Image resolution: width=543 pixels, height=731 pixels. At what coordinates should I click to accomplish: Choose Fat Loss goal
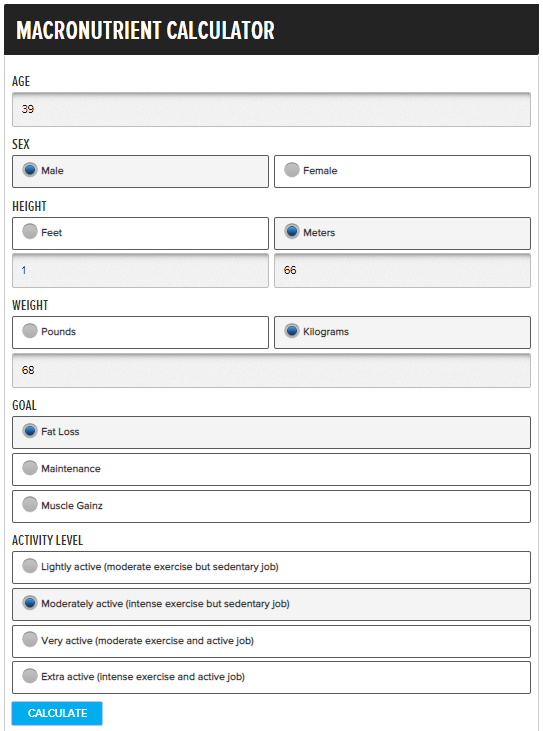tap(271, 433)
